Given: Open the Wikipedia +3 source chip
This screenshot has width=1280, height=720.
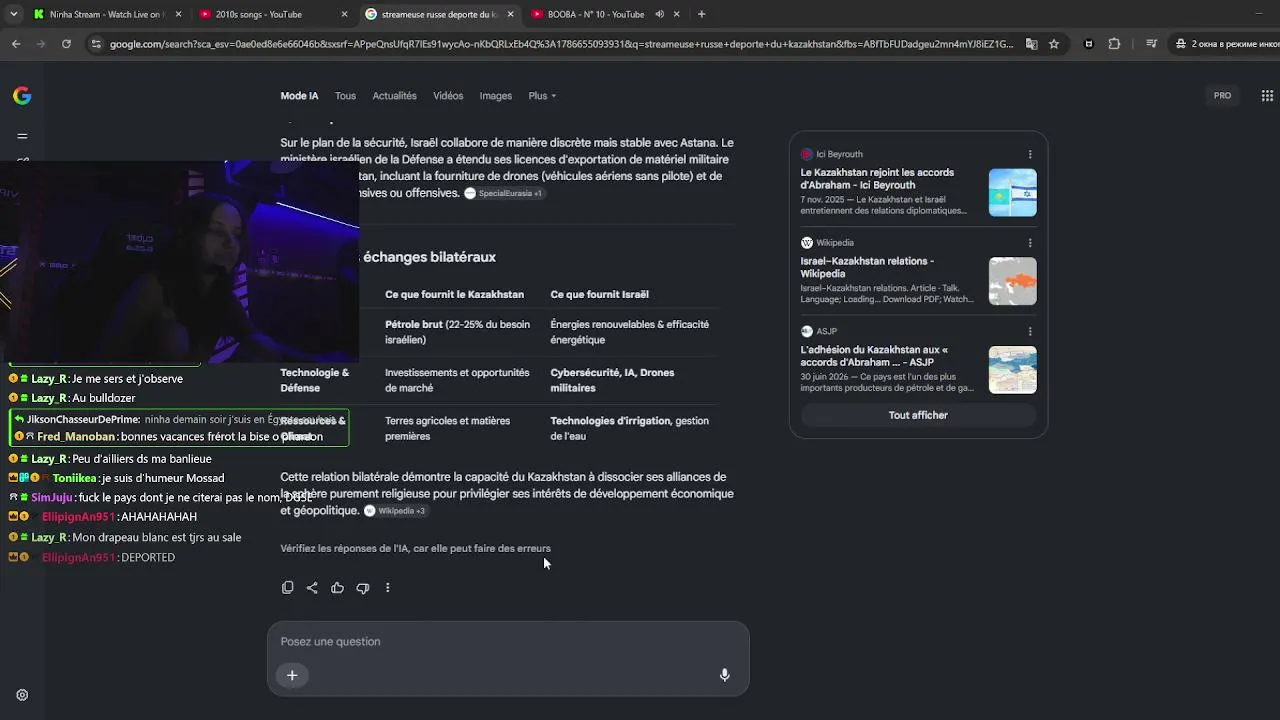Looking at the screenshot, I should (x=395, y=511).
